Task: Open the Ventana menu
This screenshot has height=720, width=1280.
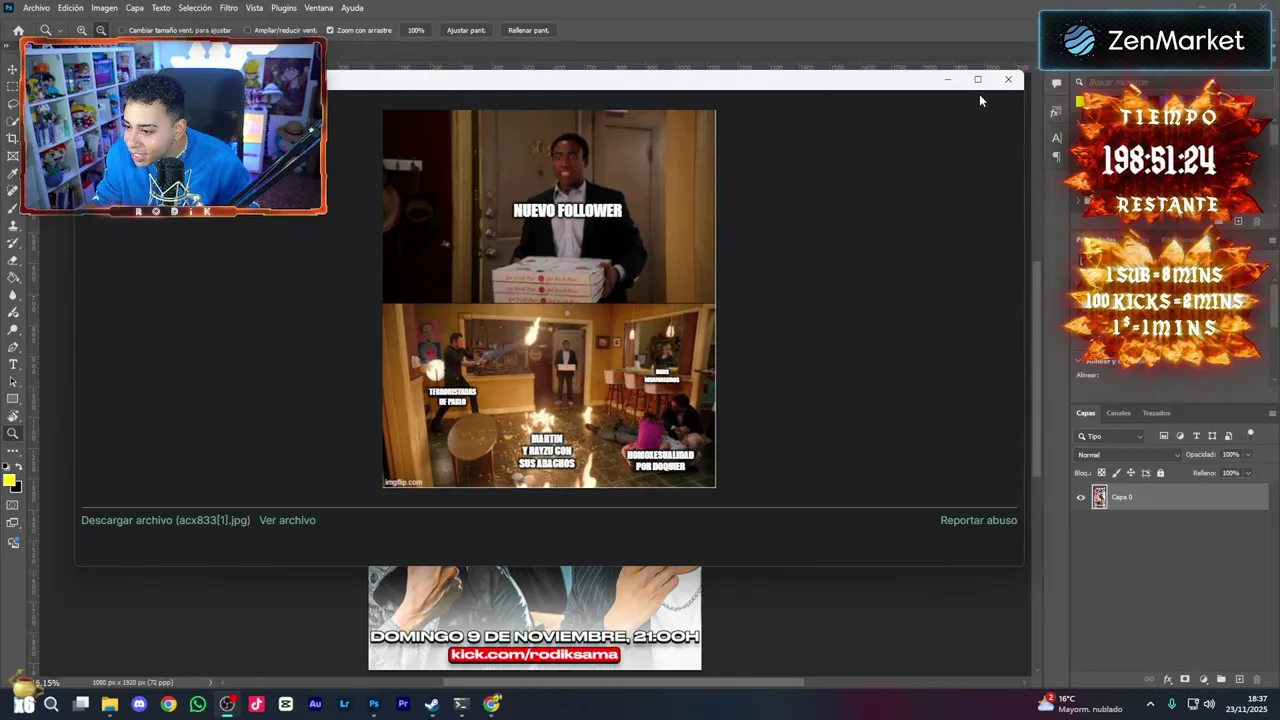Action: (x=318, y=8)
